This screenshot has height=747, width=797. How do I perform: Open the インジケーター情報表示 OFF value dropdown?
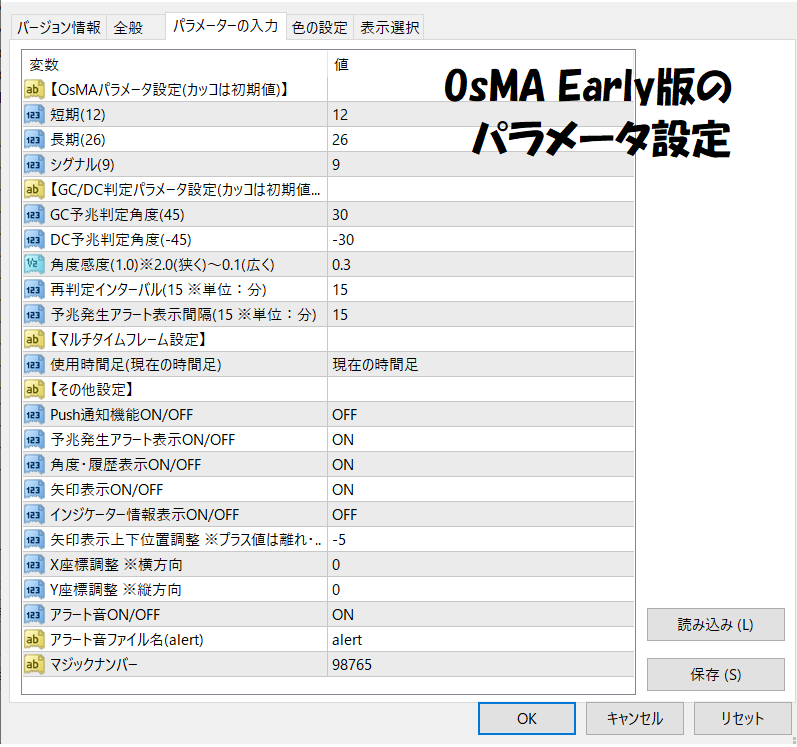click(x=481, y=515)
